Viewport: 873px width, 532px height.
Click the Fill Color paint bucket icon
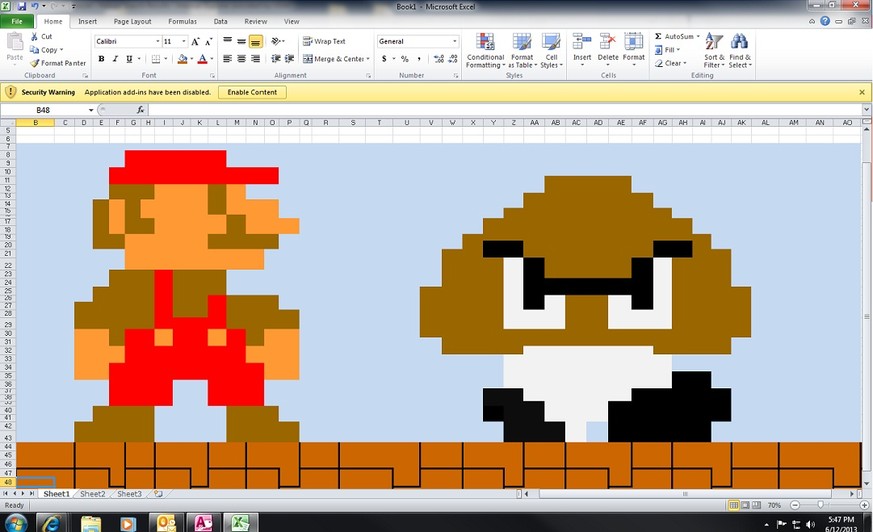(182, 59)
